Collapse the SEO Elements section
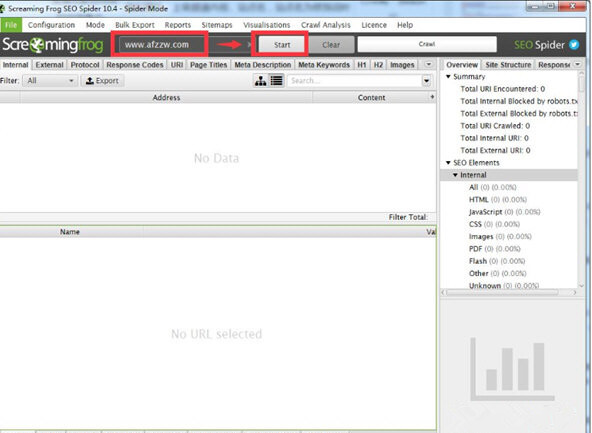Viewport: 592px width, 433px height. coord(449,163)
